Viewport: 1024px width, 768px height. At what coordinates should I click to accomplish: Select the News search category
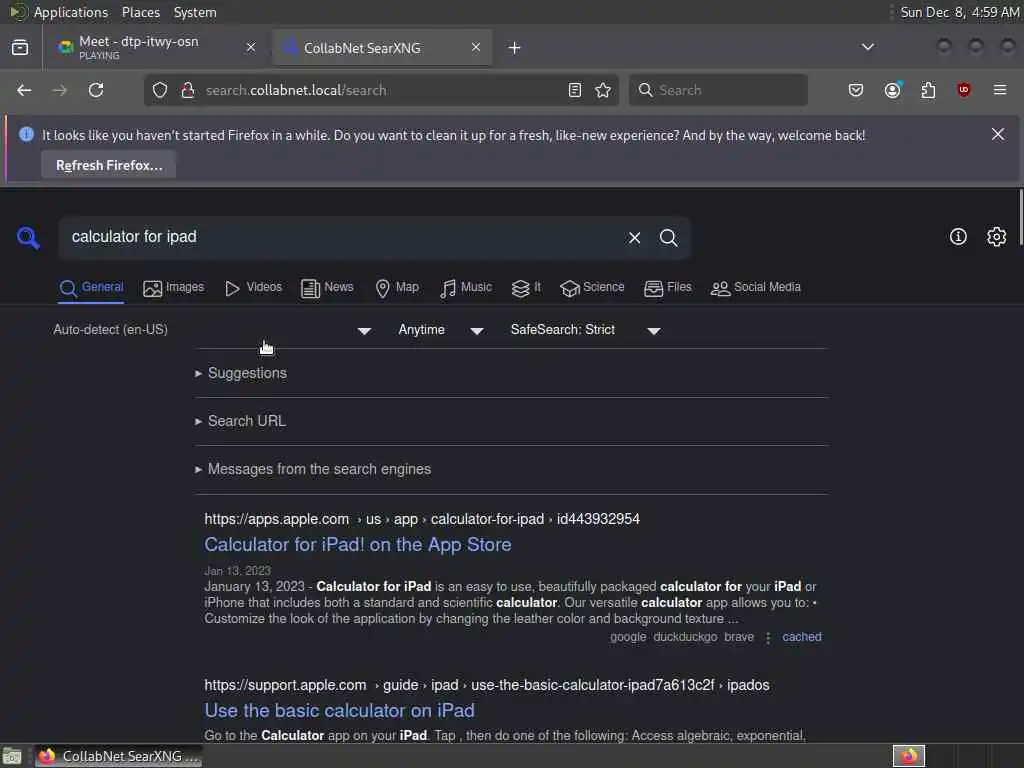coord(327,287)
